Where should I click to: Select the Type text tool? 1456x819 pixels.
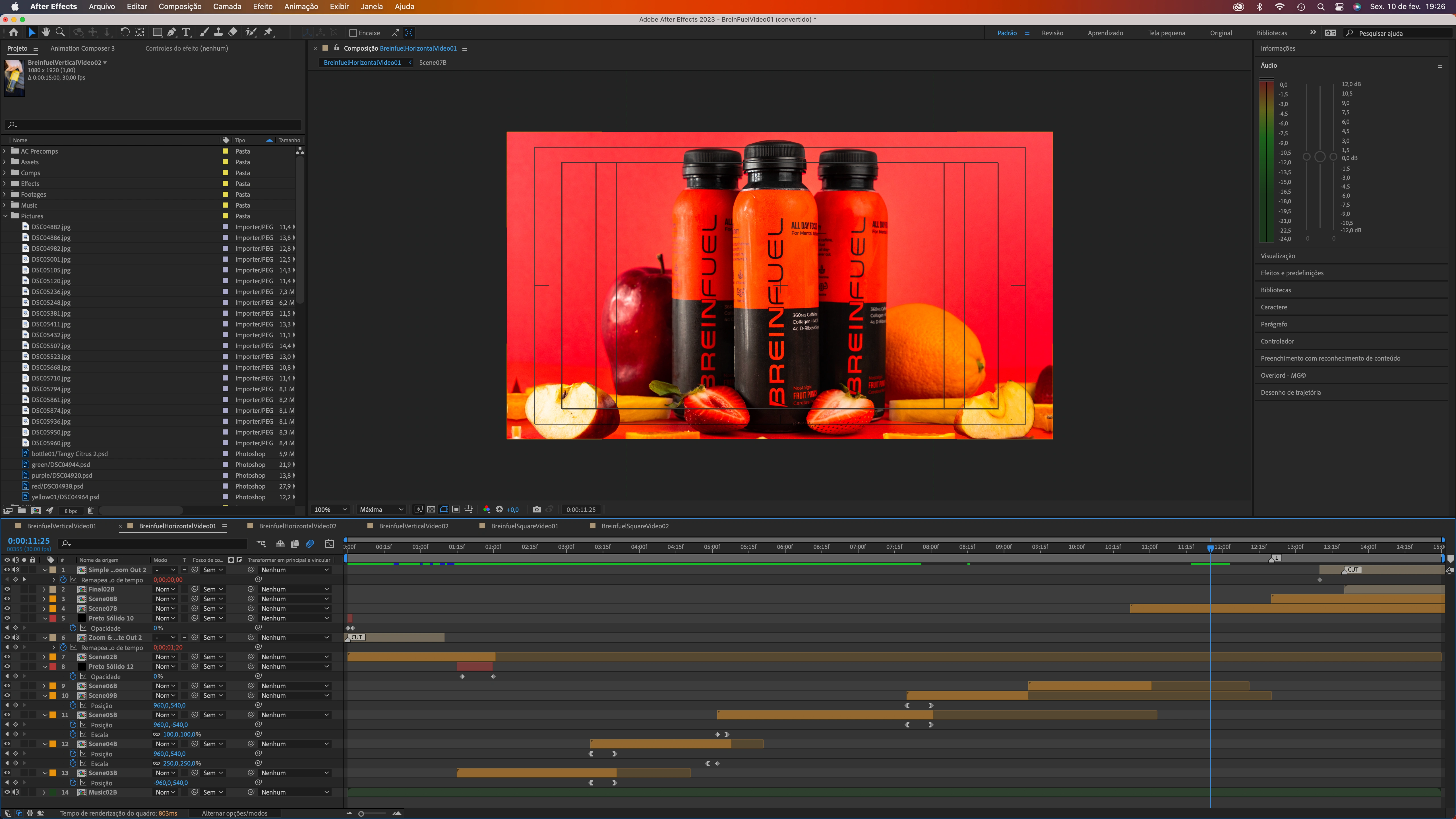click(x=186, y=32)
